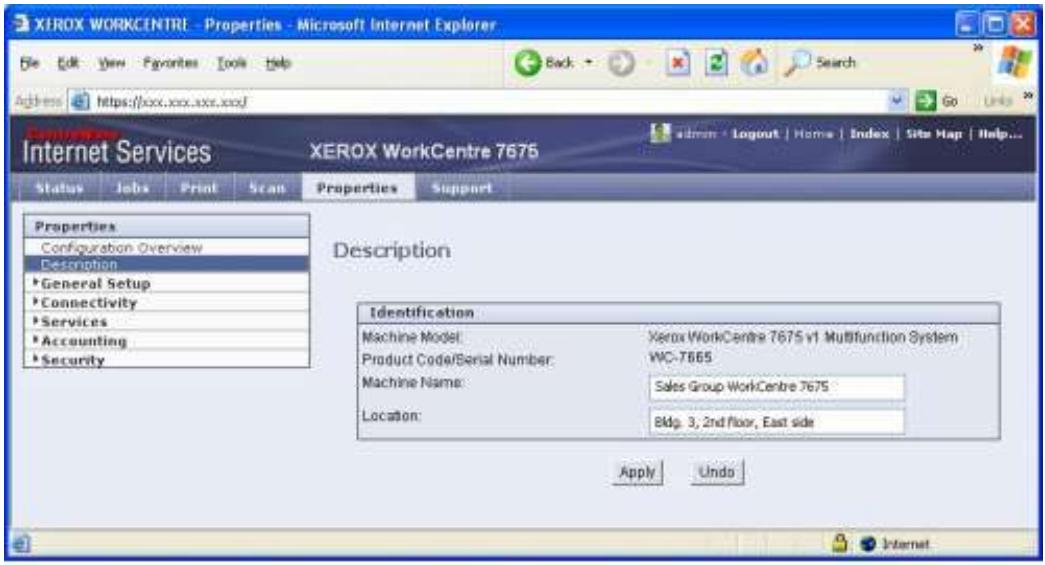
Task: Click the Home link in header
Action: 813,134
